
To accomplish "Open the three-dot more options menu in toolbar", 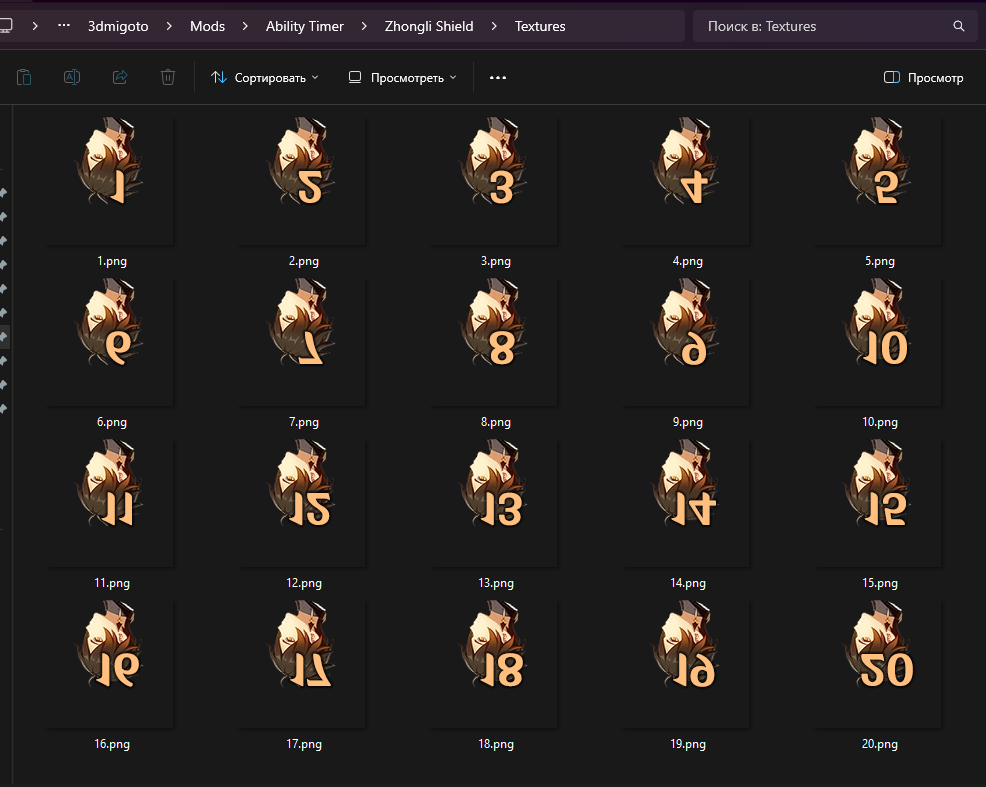I will tap(498, 77).
